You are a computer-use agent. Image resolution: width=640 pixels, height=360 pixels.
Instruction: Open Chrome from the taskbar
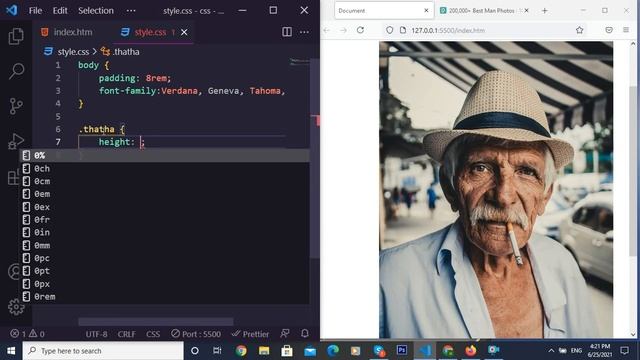(241, 351)
